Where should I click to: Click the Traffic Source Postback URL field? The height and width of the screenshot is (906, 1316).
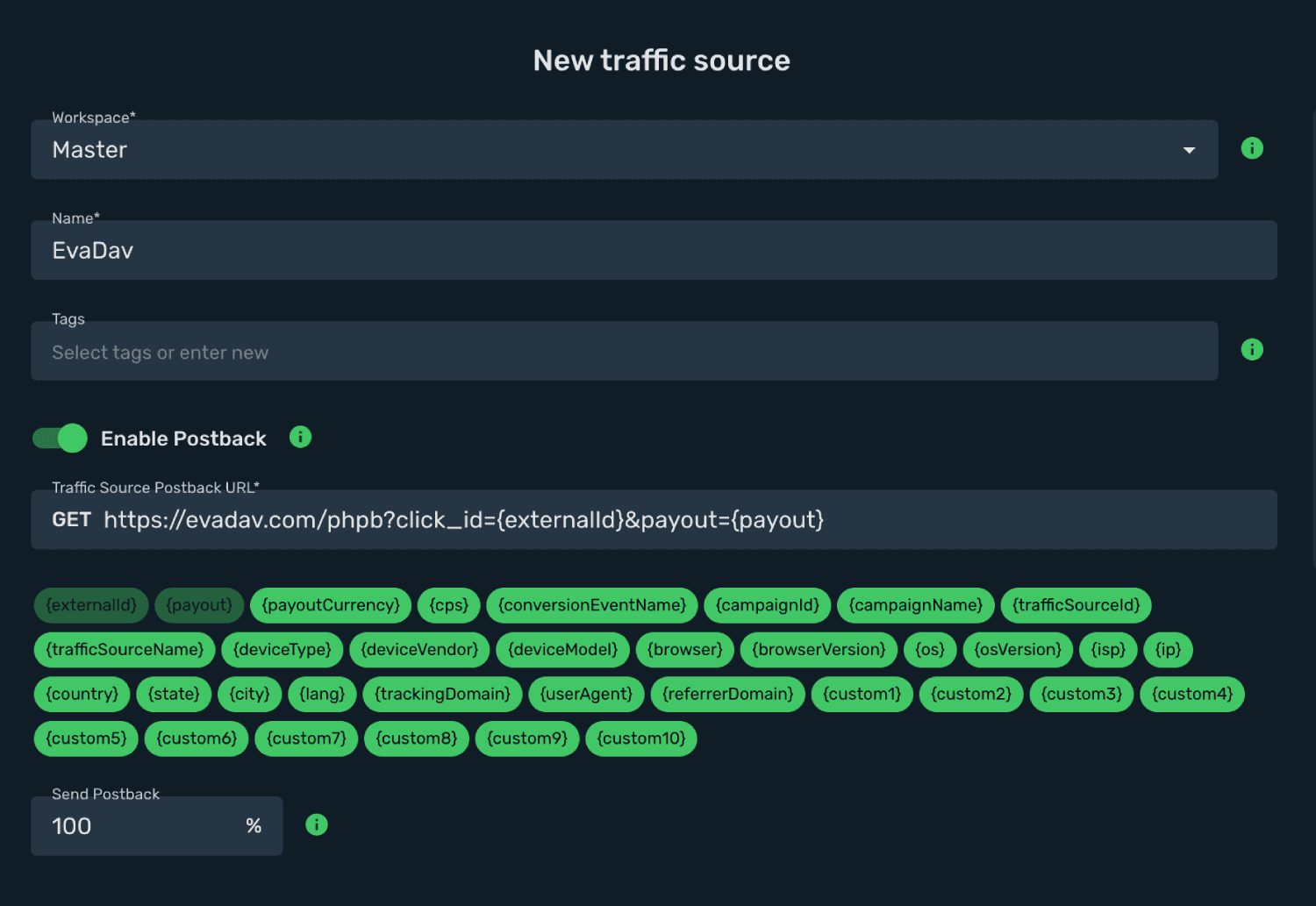[x=654, y=520]
